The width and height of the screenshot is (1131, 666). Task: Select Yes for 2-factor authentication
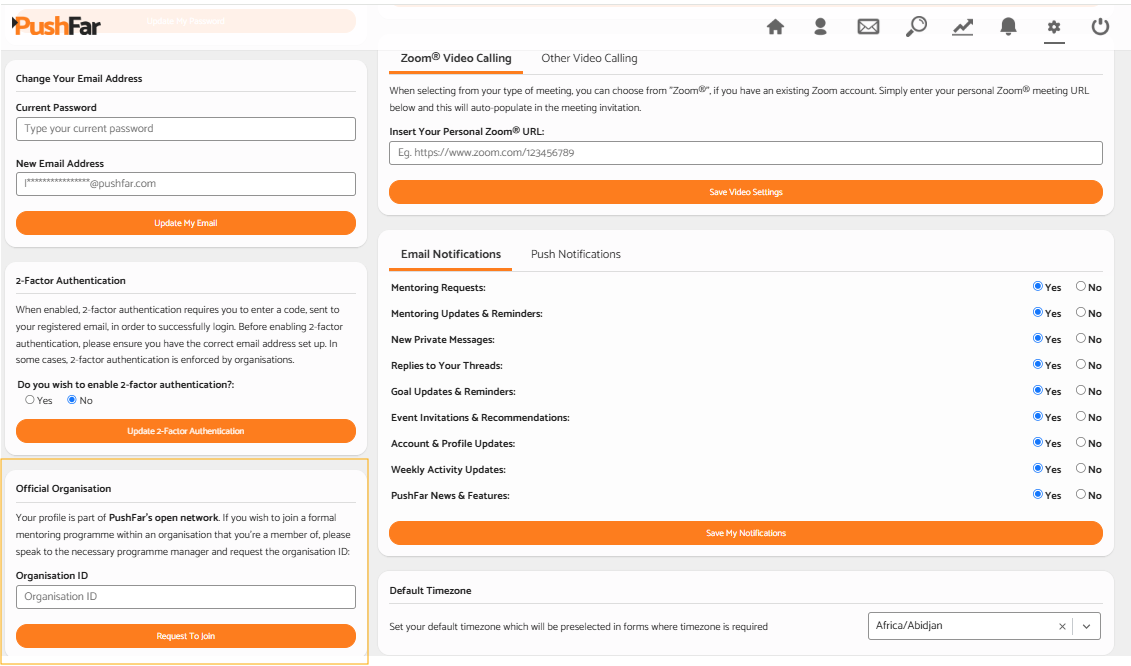coord(30,400)
